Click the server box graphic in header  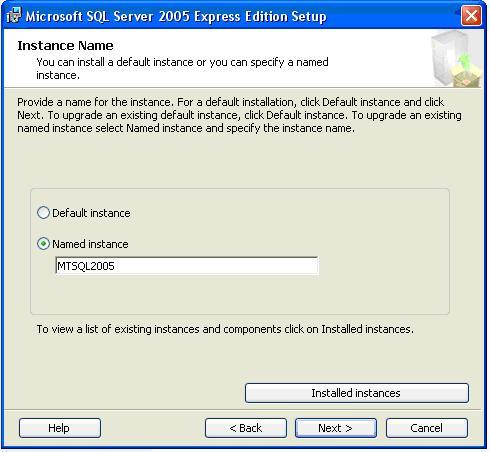(456, 59)
